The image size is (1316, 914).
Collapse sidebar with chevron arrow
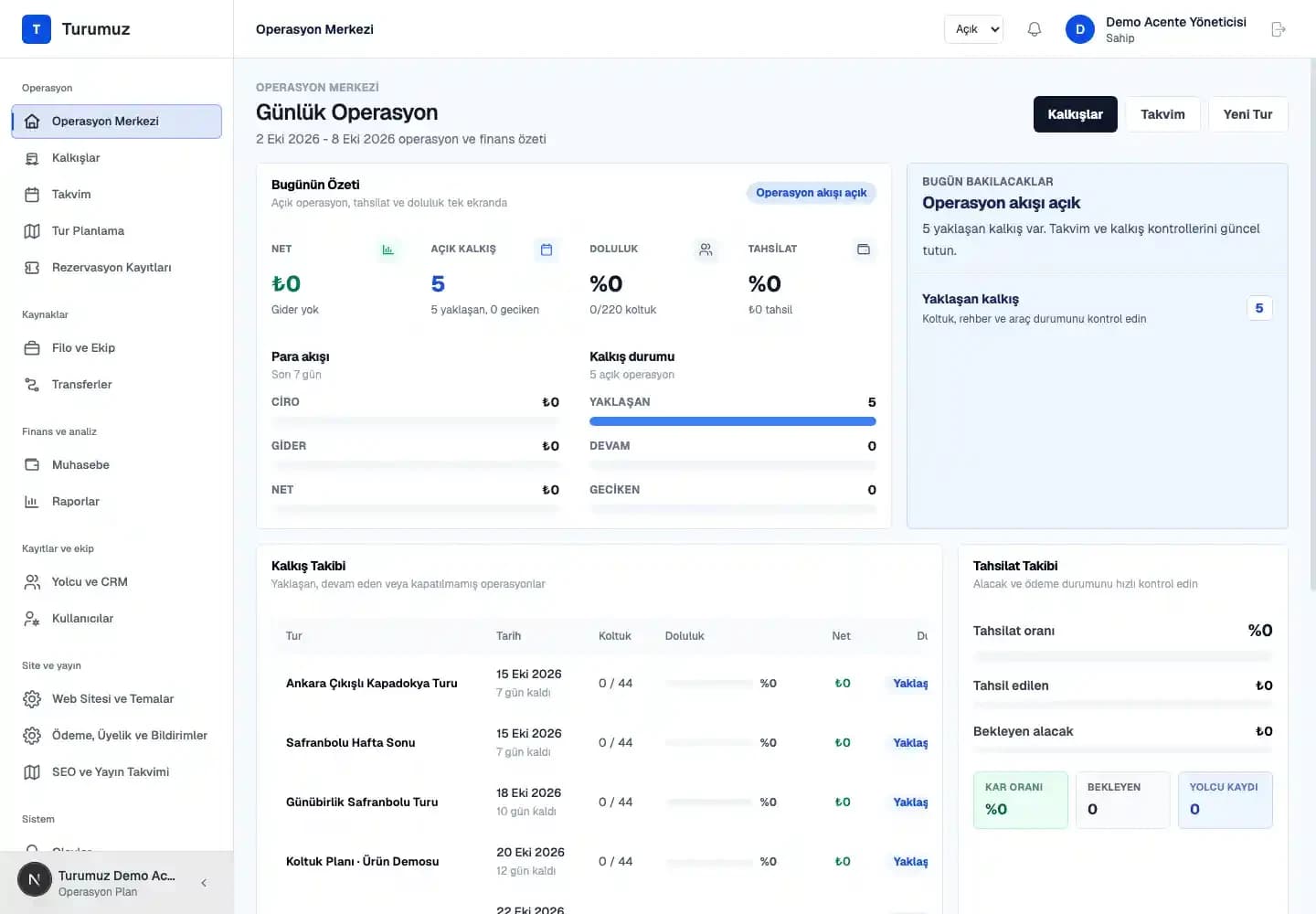(204, 883)
